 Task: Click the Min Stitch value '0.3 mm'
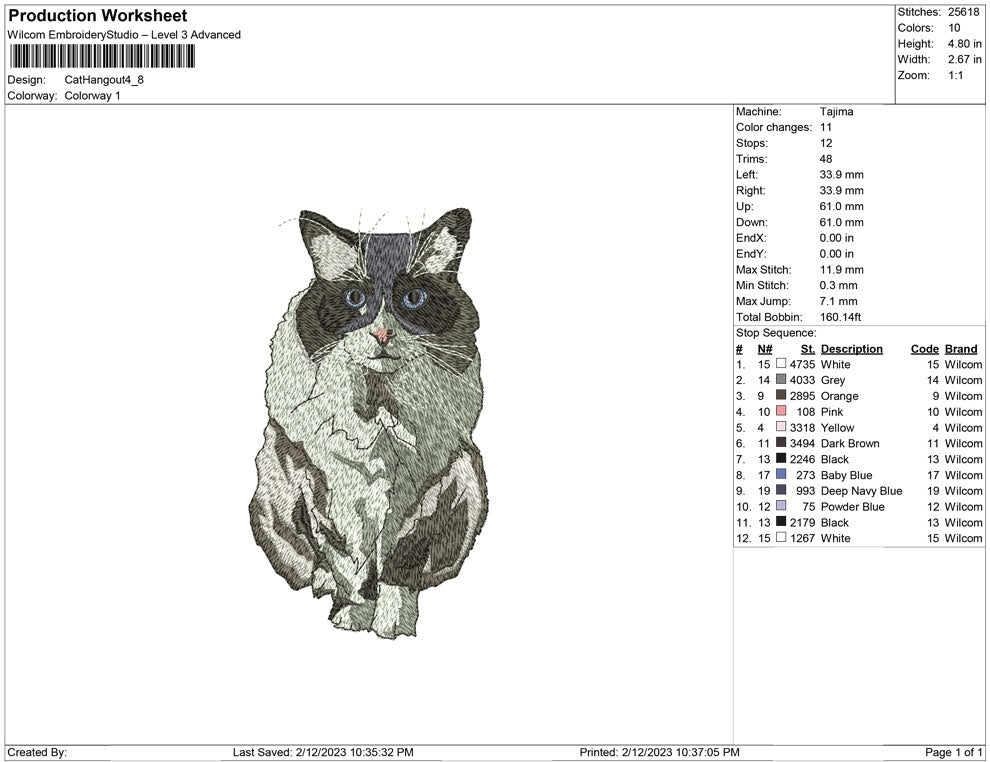coord(839,285)
